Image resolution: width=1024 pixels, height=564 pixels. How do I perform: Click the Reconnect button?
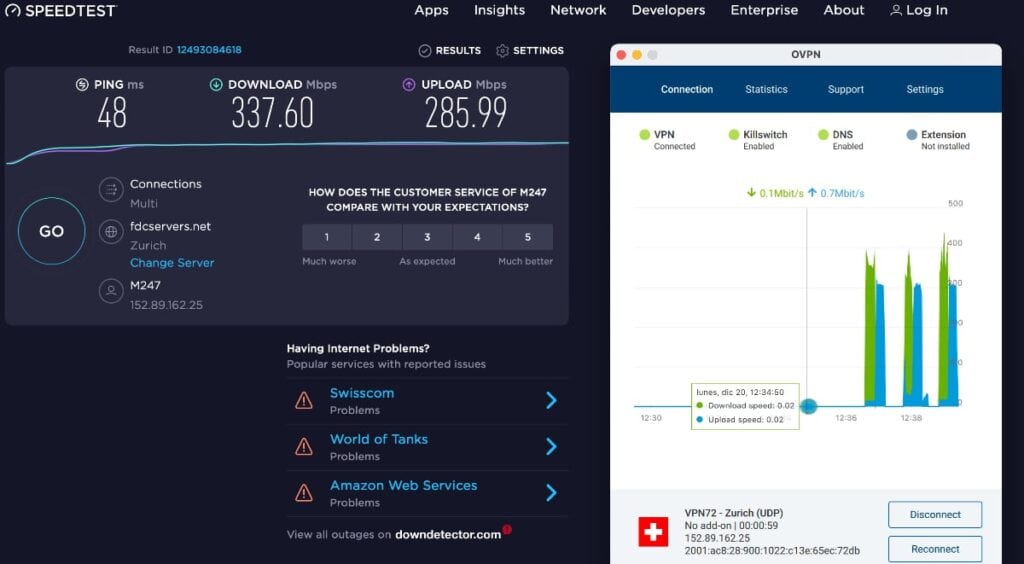click(935, 549)
